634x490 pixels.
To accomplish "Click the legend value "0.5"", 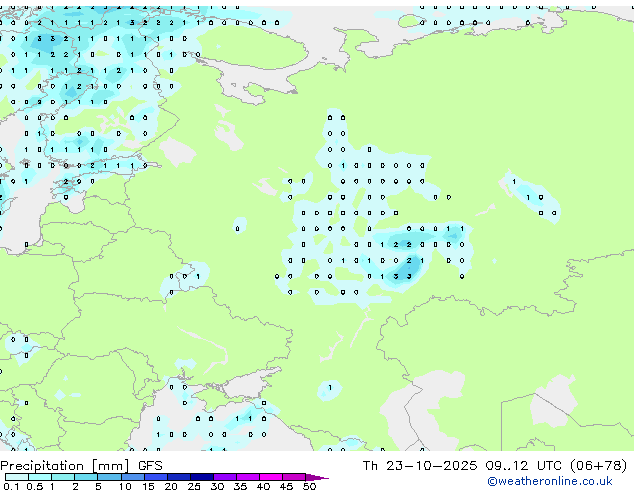I will coord(34,486).
